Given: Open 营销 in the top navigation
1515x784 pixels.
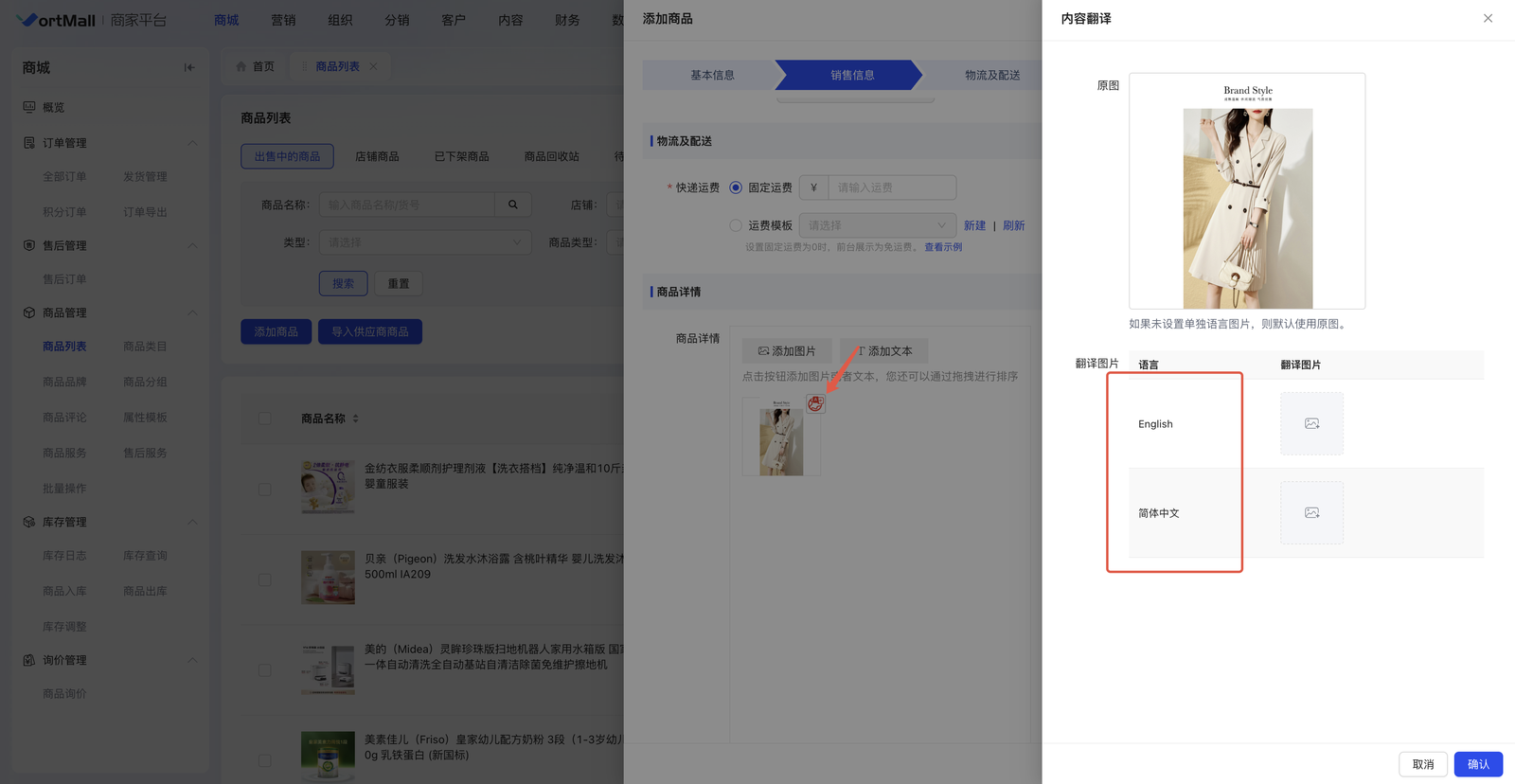Looking at the screenshot, I should pos(283,20).
